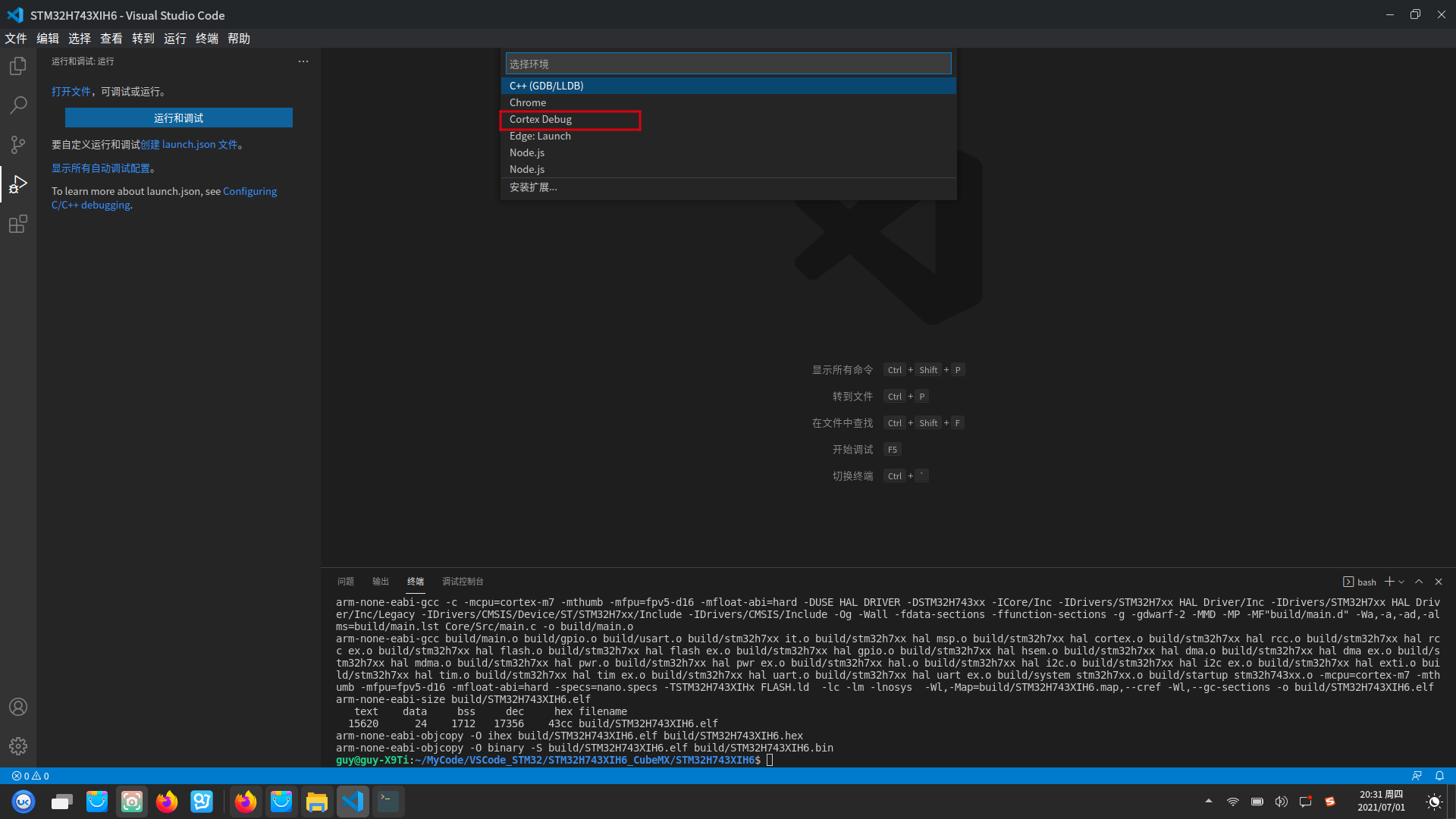Switch to the 调试控制台 panel tab
1456x819 pixels.
point(463,582)
